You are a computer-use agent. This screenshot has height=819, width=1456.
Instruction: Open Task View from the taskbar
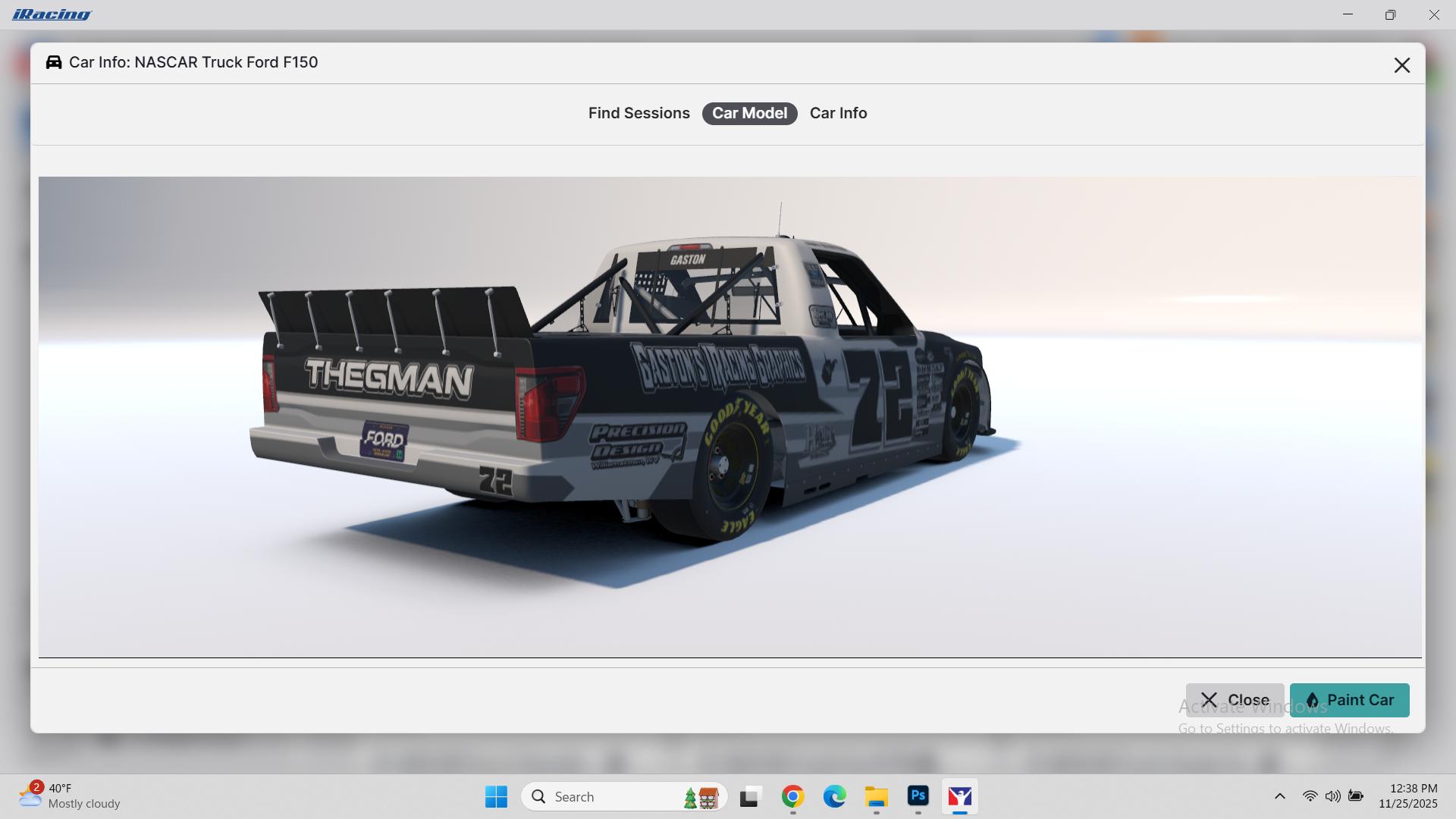coord(750,796)
